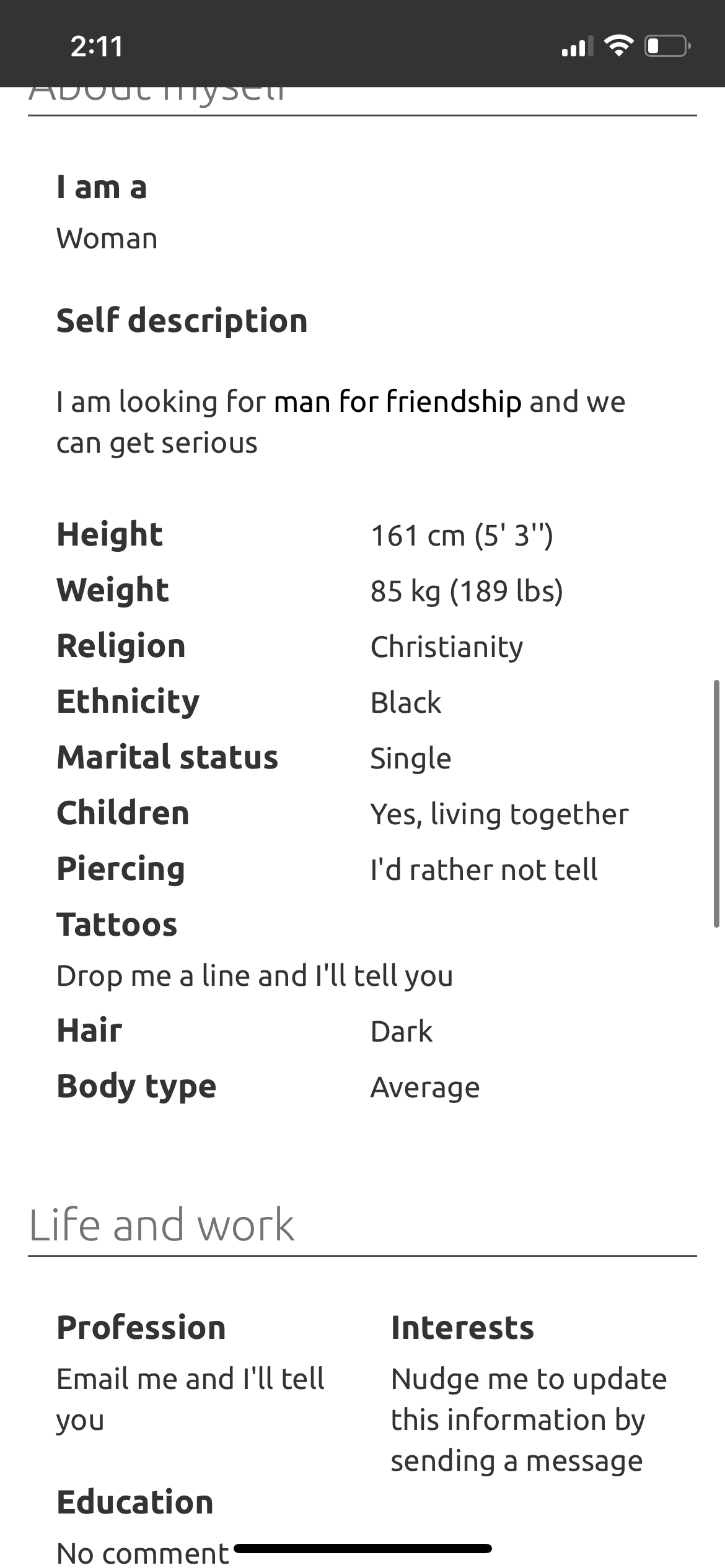Tap the 'I am a' Woman value
Image resolution: width=725 pixels, height=1568 pixels.
(107, 238)
